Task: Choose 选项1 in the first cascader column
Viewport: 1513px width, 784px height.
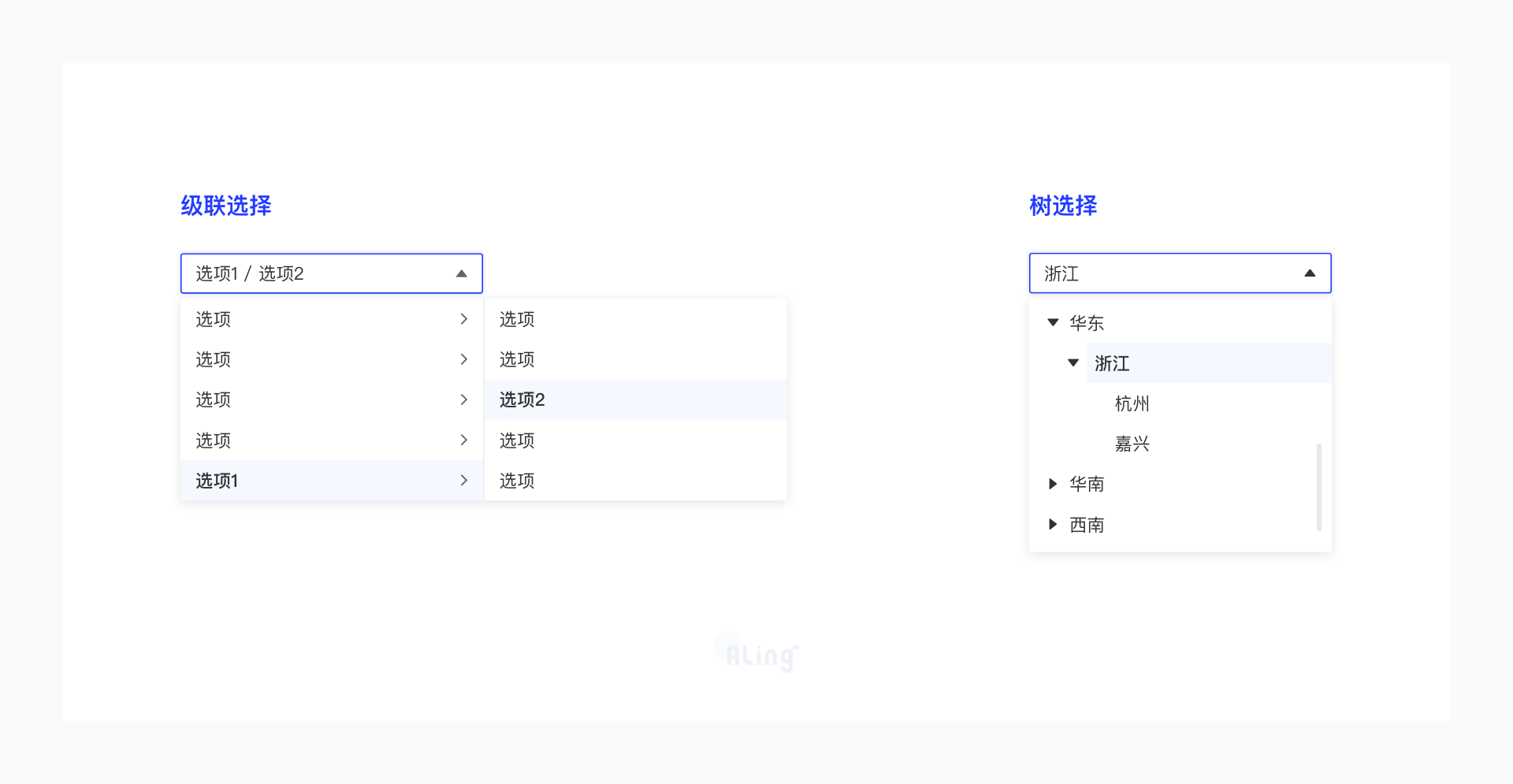Action: tap(217, 481)
